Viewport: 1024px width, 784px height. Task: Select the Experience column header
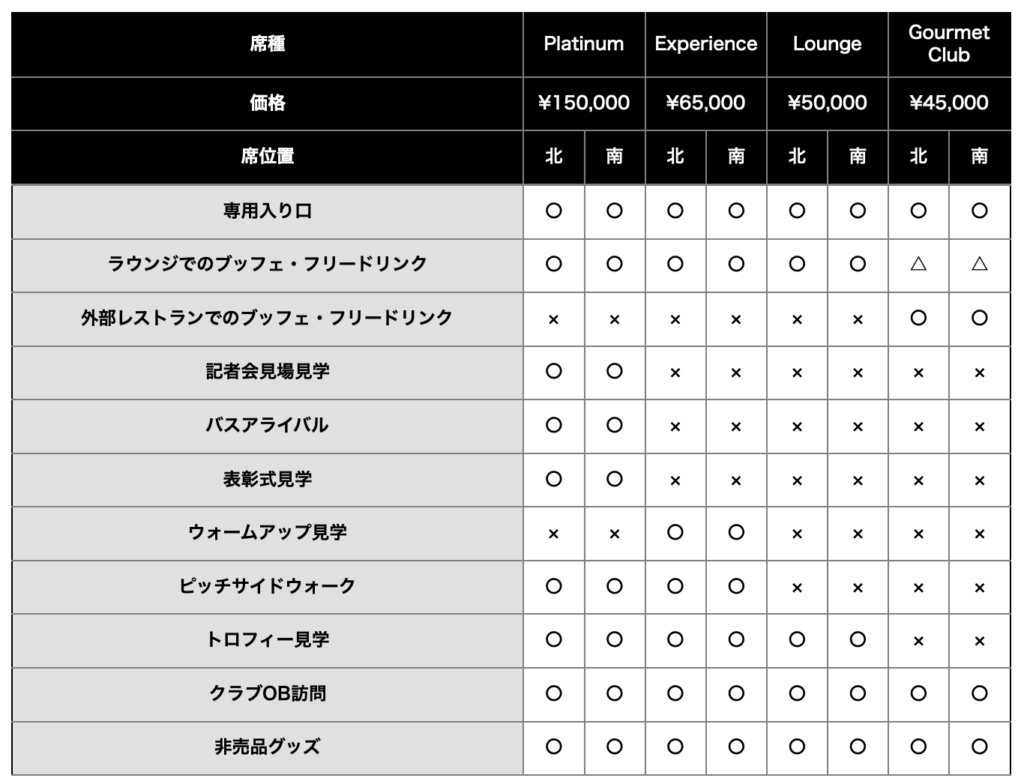[x=706, y=44]
